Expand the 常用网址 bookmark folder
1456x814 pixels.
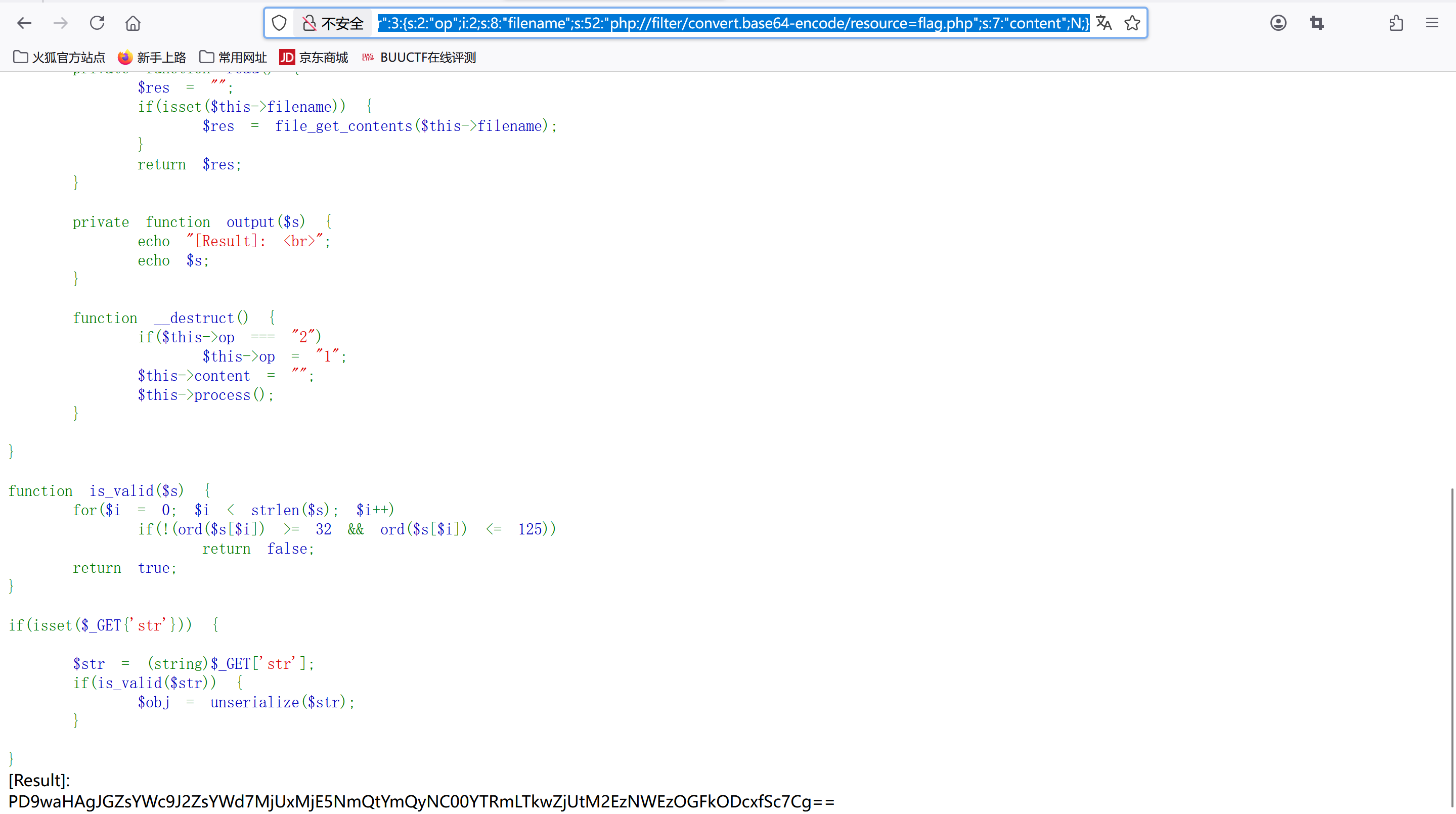(233, 58)
